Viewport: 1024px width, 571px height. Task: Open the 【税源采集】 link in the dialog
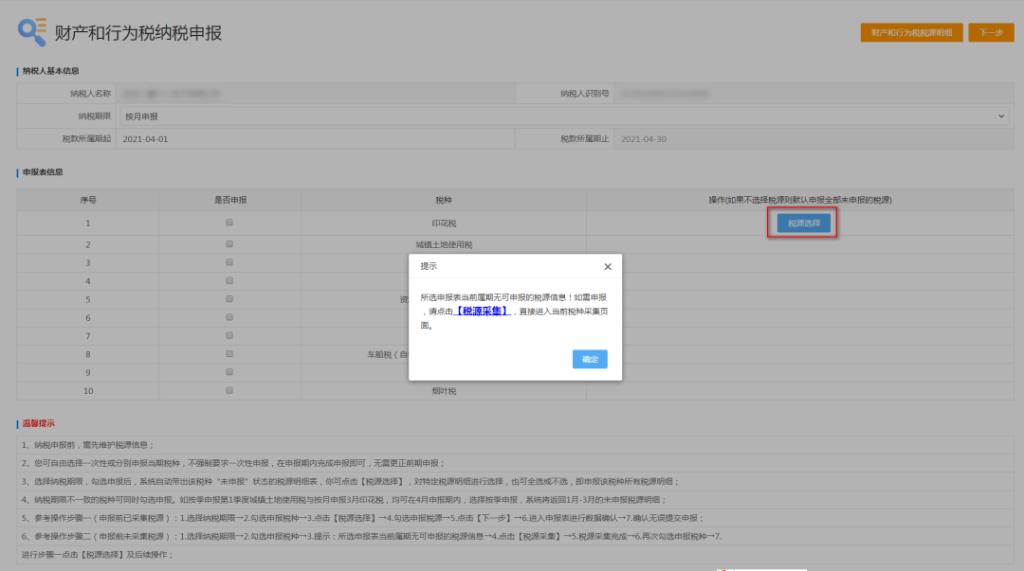click(482, 312)
